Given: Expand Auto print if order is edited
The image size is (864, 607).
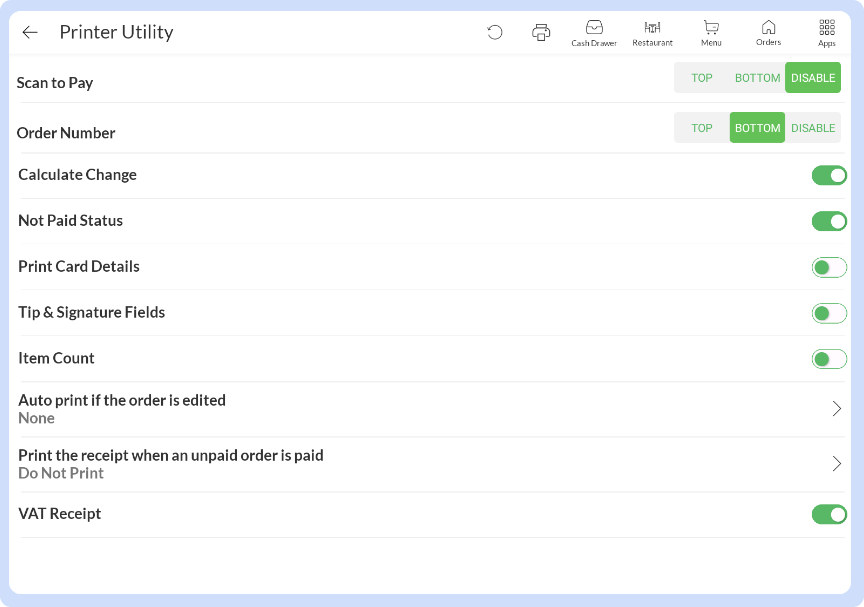Looking at the screenshot, I should [836, 408].
